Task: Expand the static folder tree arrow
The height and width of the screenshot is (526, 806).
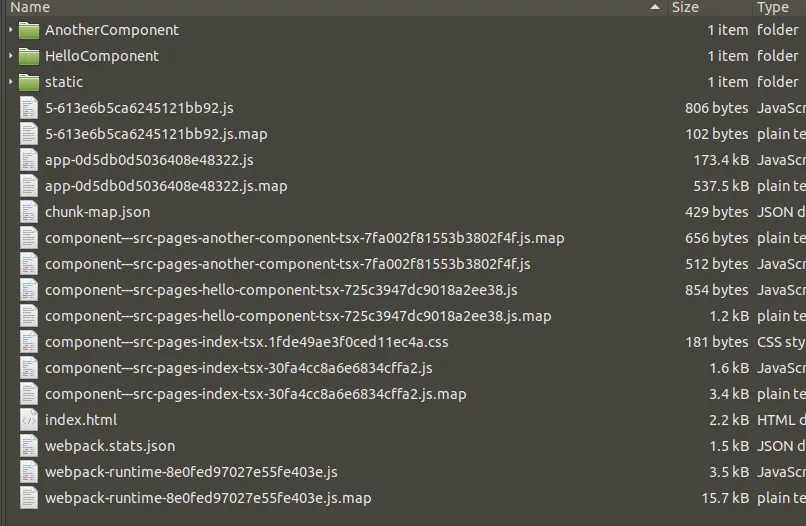Action: (11, 81)
